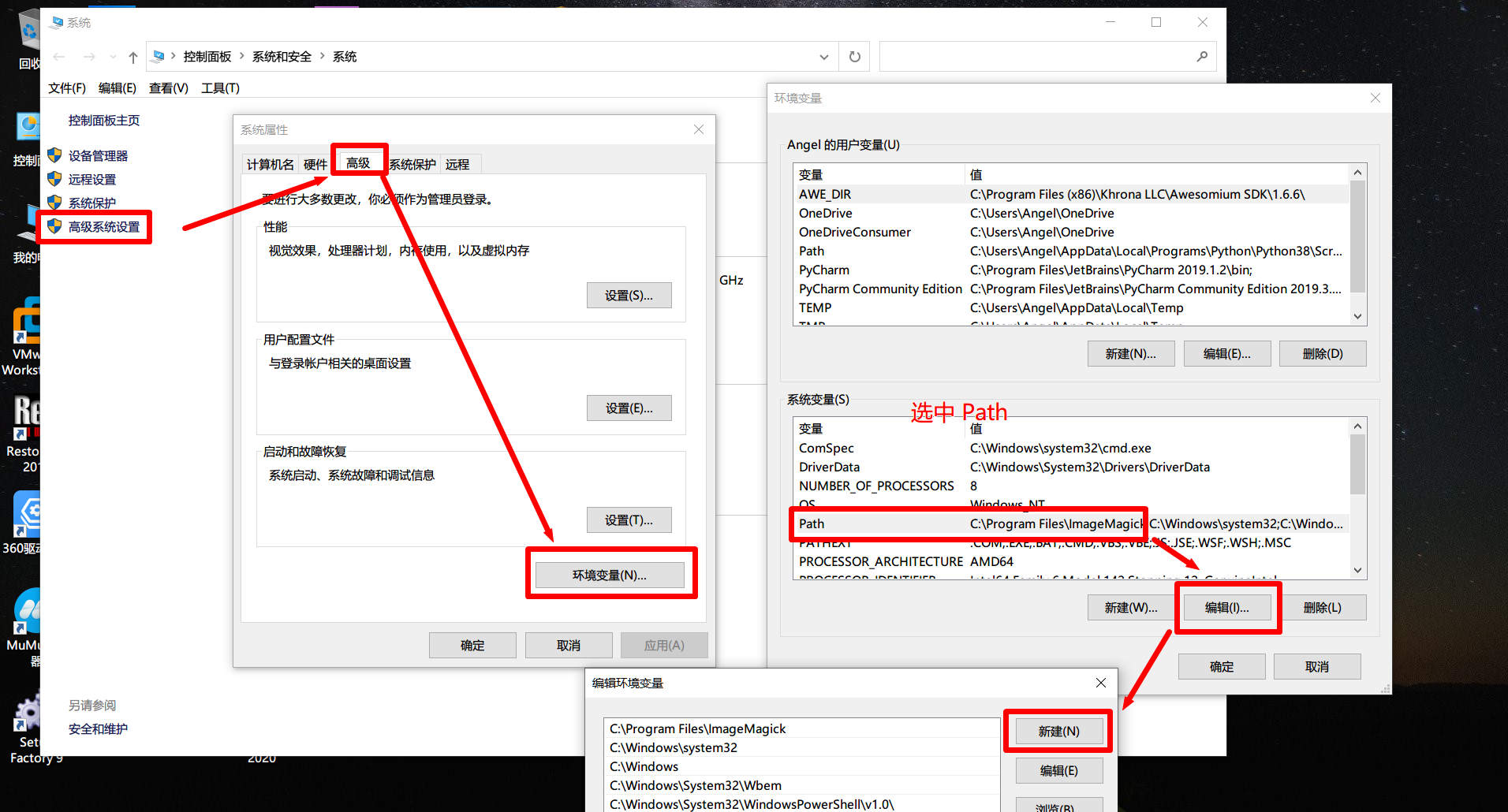Click system variables 编辑(I)... button

(x=1227, y=608)
